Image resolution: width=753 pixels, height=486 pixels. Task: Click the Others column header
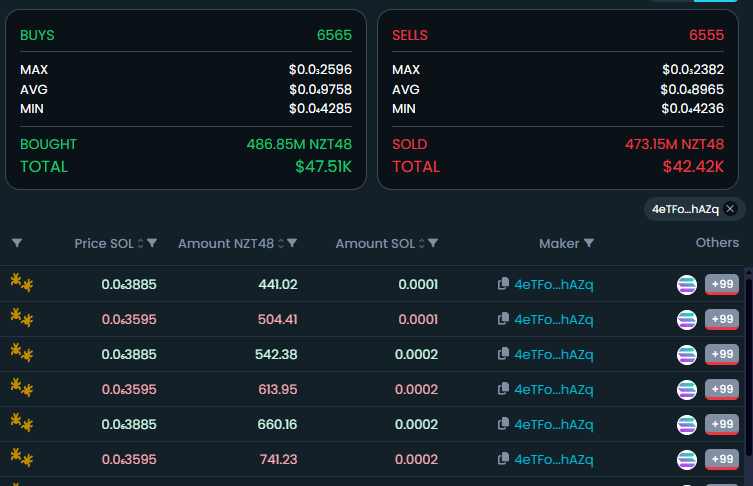pos(717,243)
